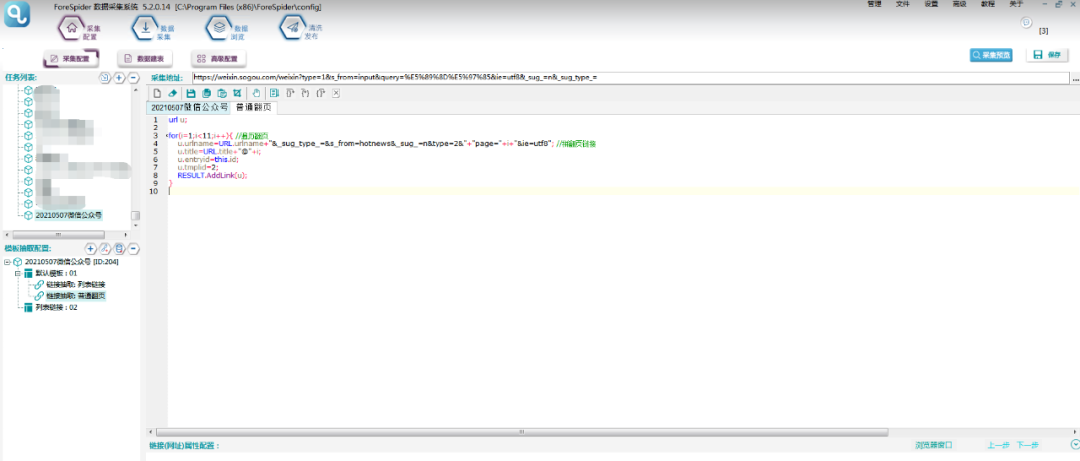Screen dimensions: 1080x461
Task: Select task 20210507微信公众号 in task list
Action: (69, 216)
